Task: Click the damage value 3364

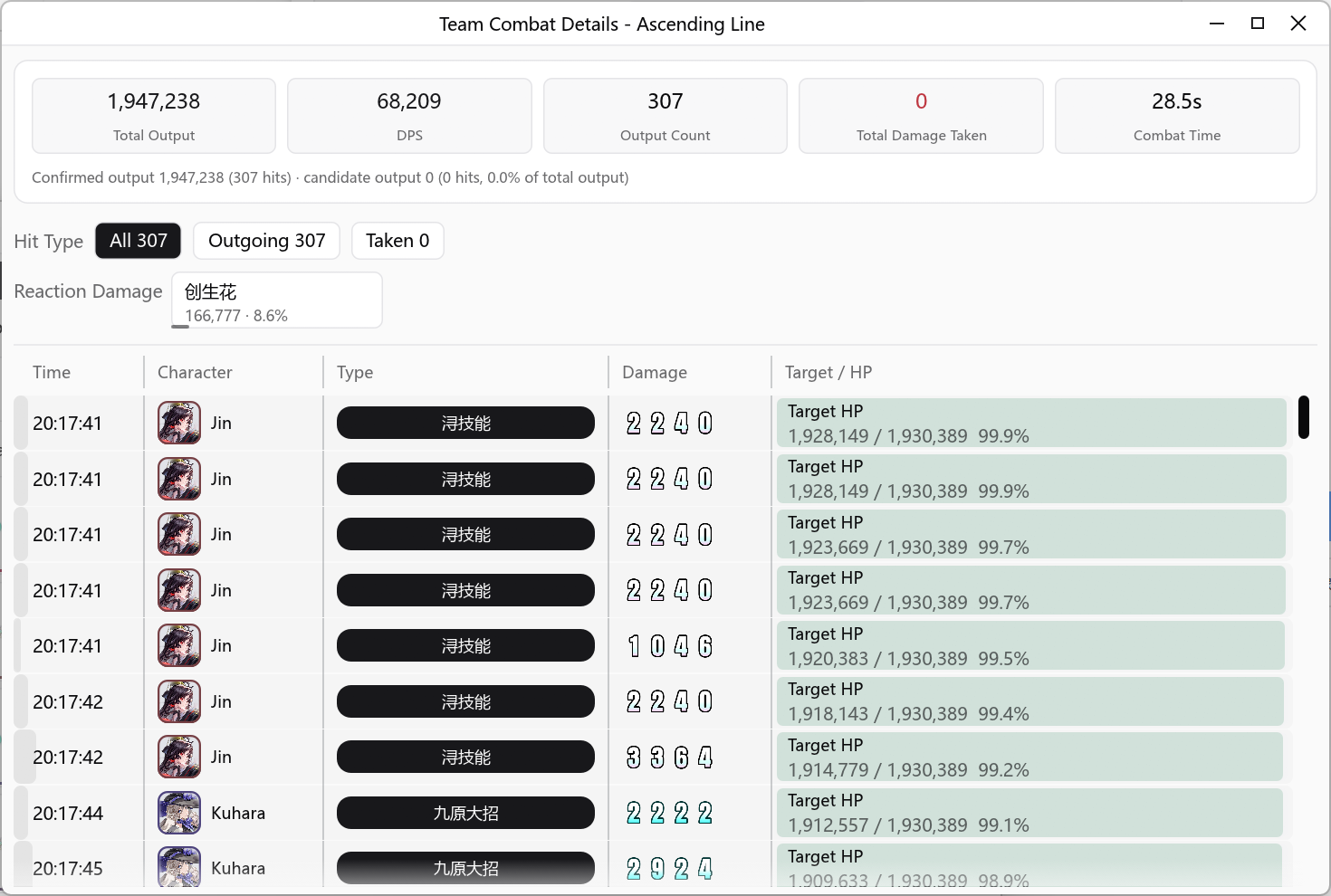Action: click(x=670, y=757)
